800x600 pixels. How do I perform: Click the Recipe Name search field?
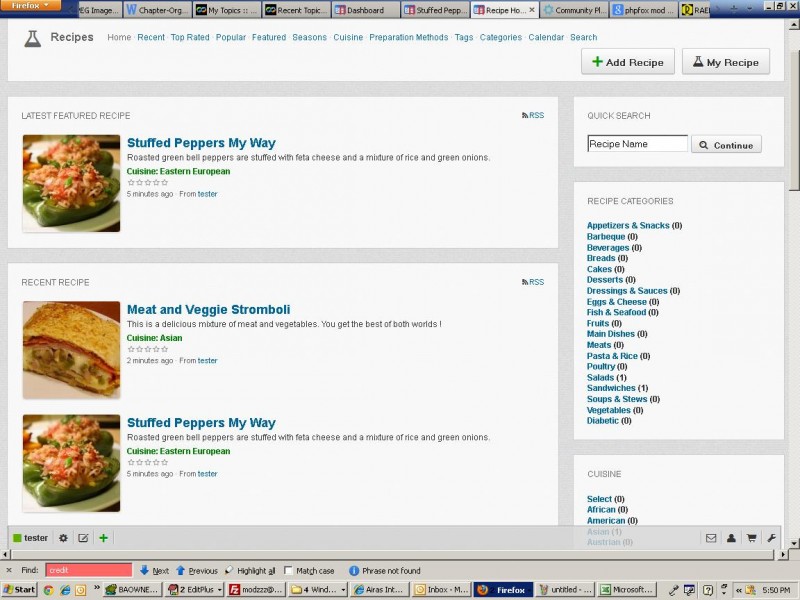click(637, 144)
